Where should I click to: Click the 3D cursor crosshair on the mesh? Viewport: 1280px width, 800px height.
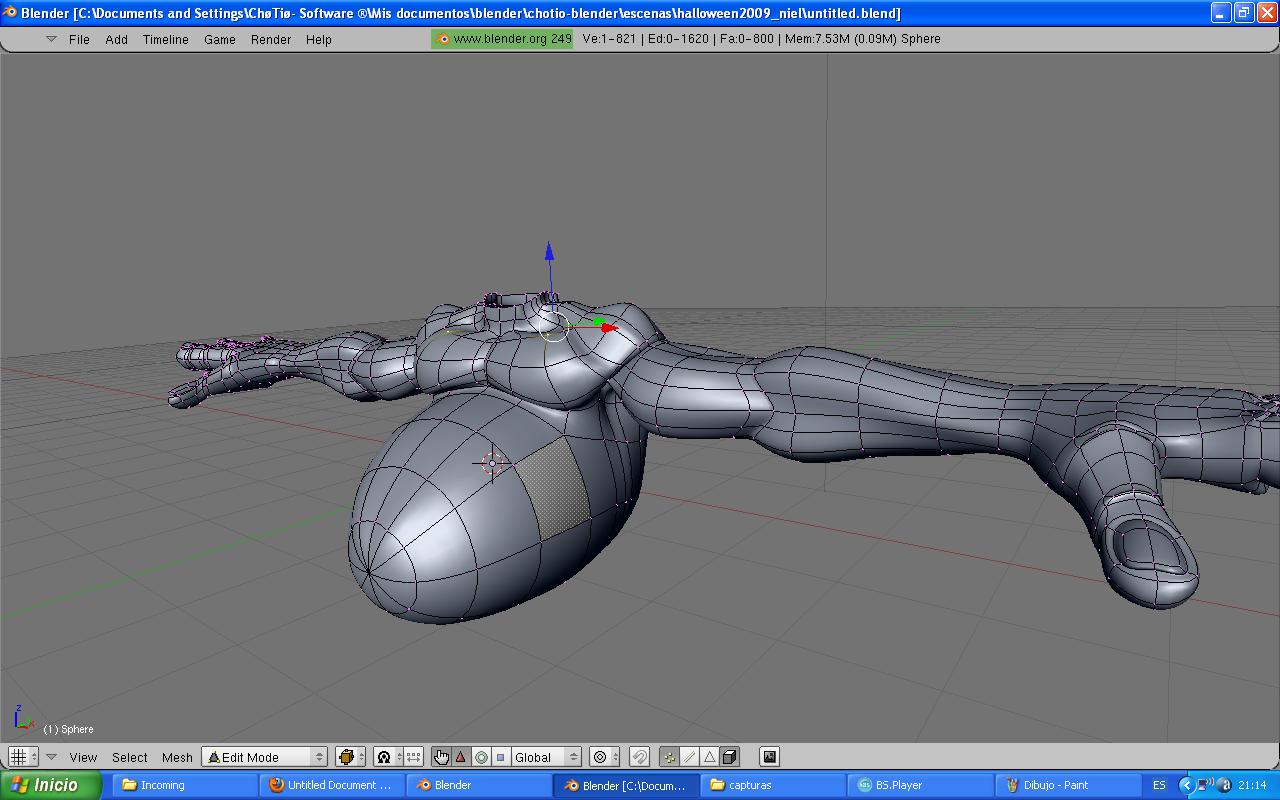point(492,463)
